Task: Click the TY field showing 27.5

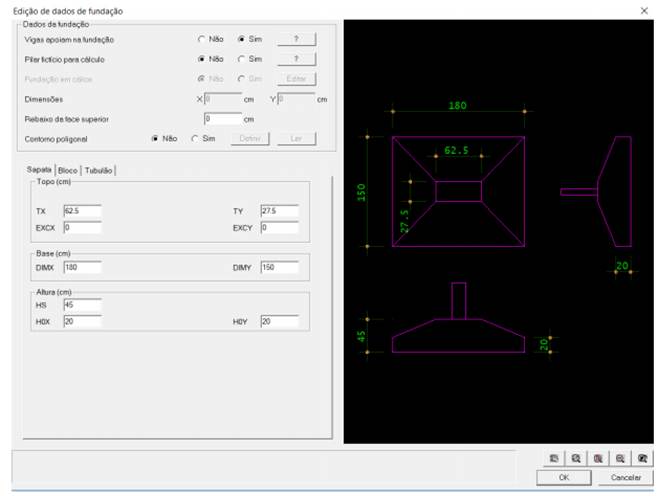Action: click(x=279, y=211)
